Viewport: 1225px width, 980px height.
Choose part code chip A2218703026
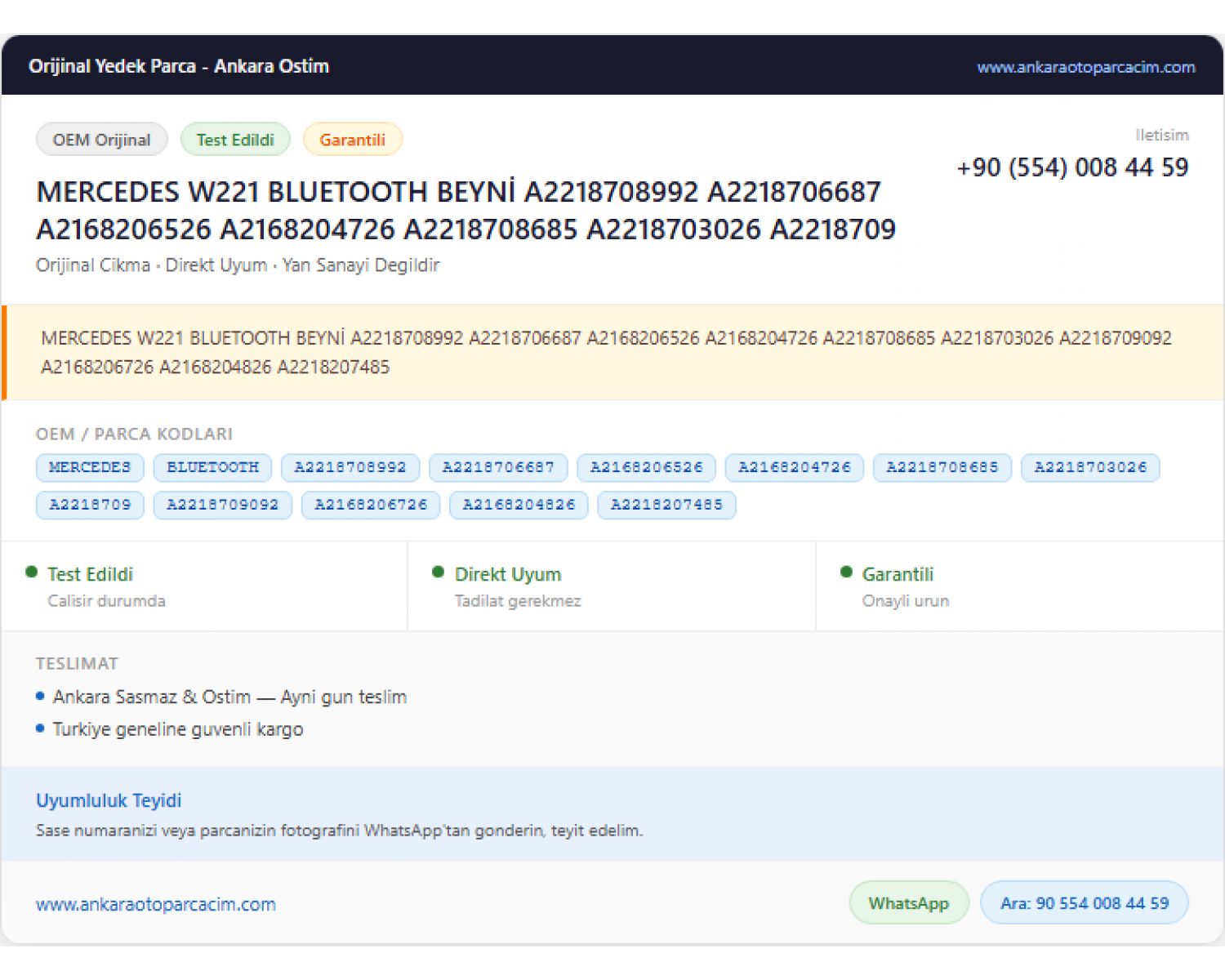point(1090,468)
